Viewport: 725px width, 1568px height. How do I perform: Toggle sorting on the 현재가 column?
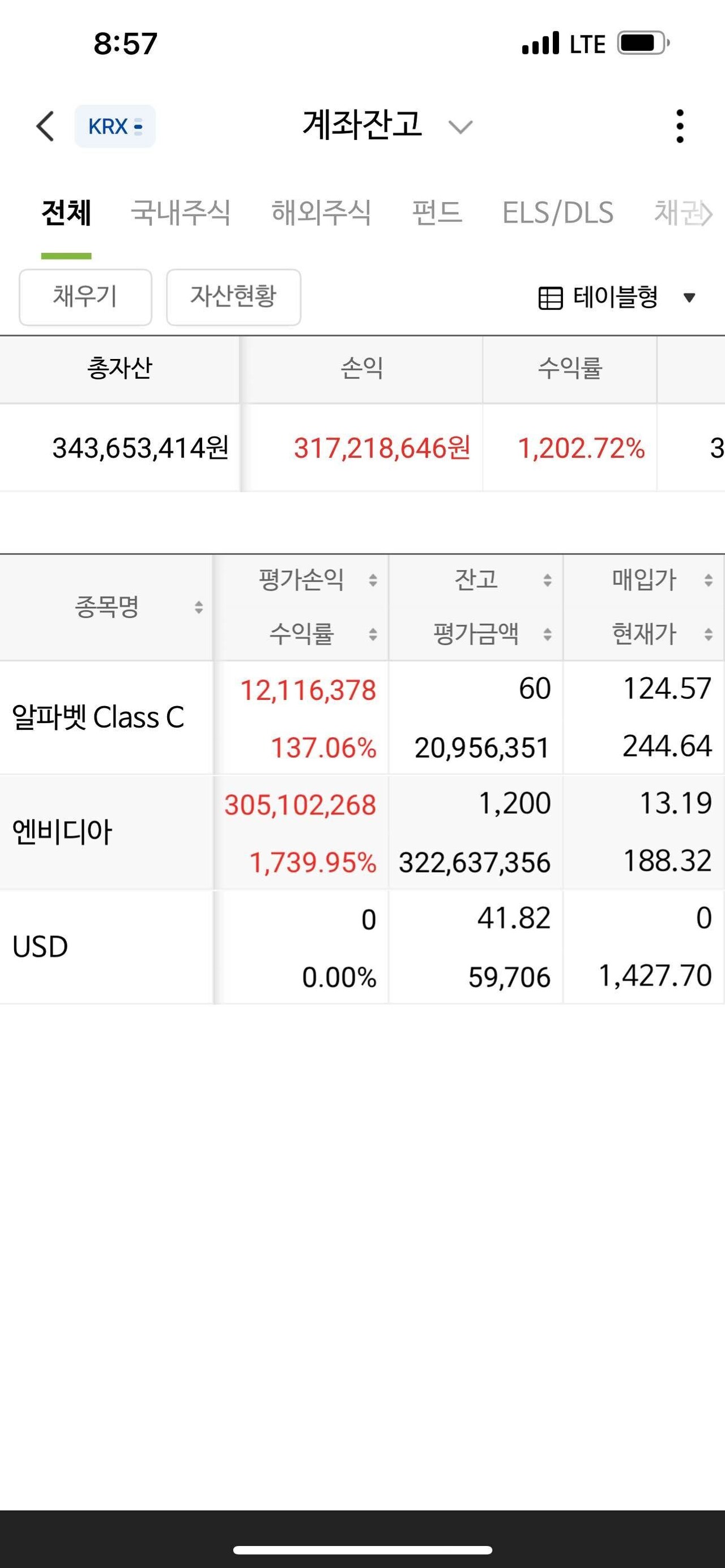[x=707, y=635]
